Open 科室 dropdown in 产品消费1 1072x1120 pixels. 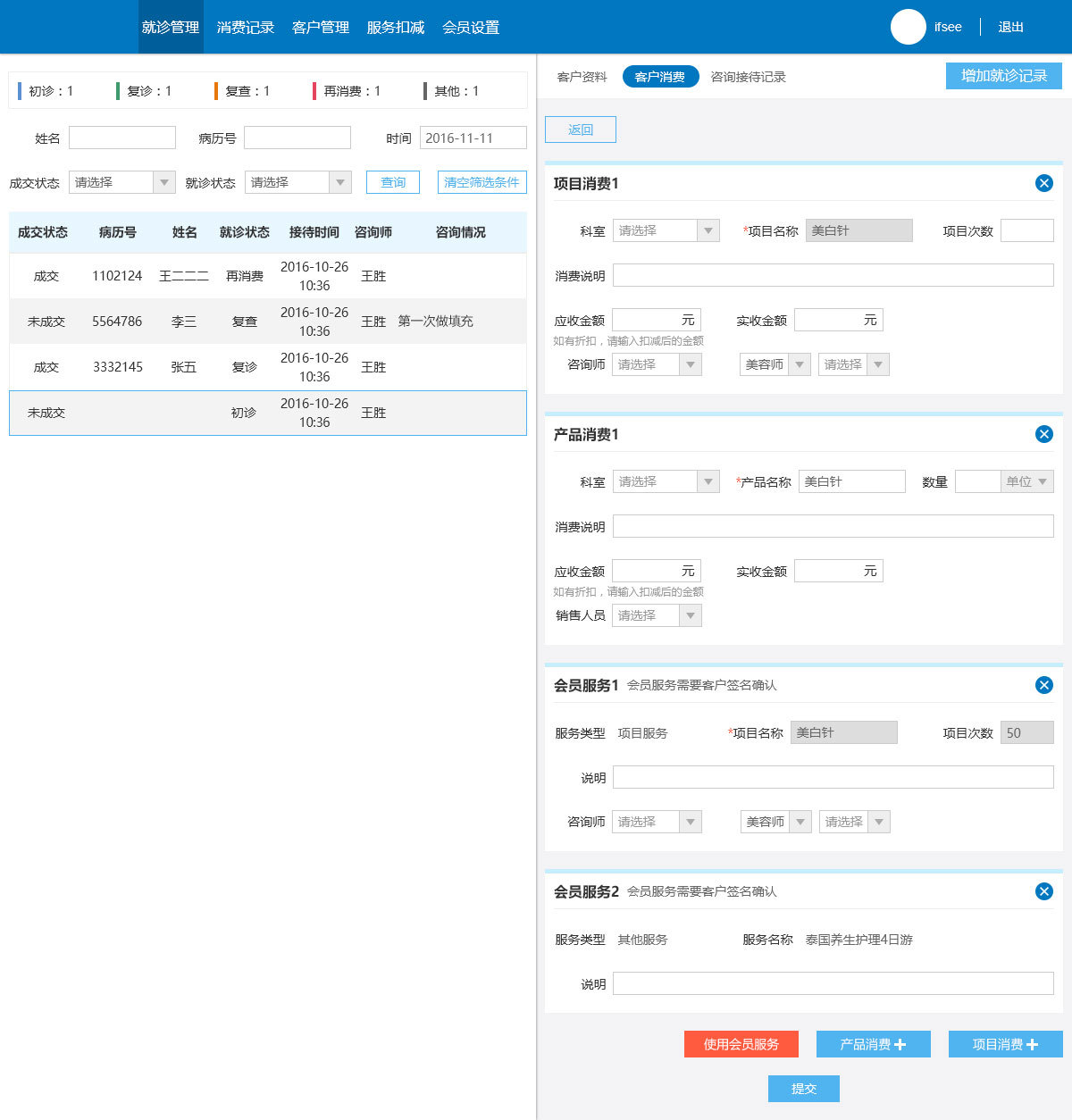(666, 481)
